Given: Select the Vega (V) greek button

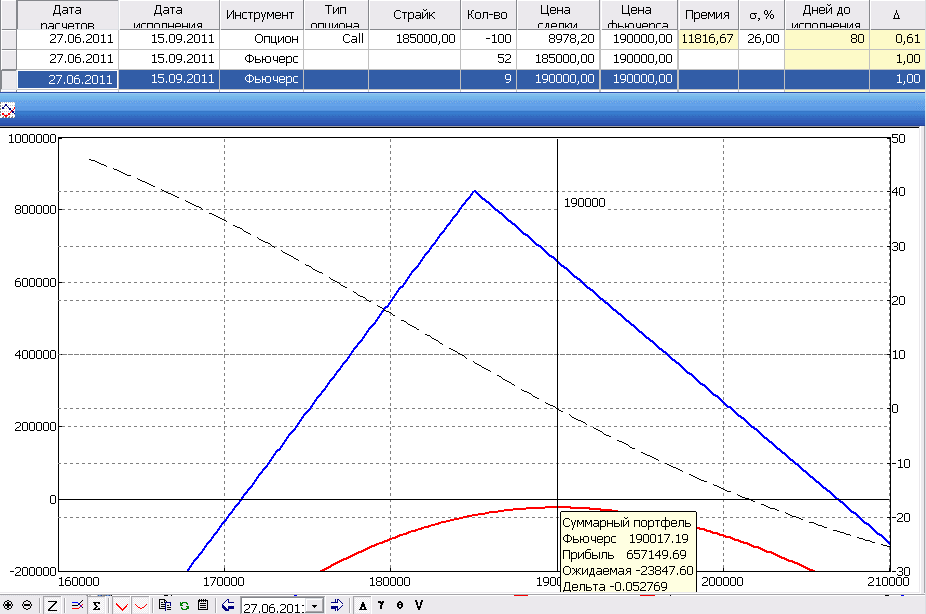Looking at the screenshot, I should pyautogui.click(x=419, y=605).
